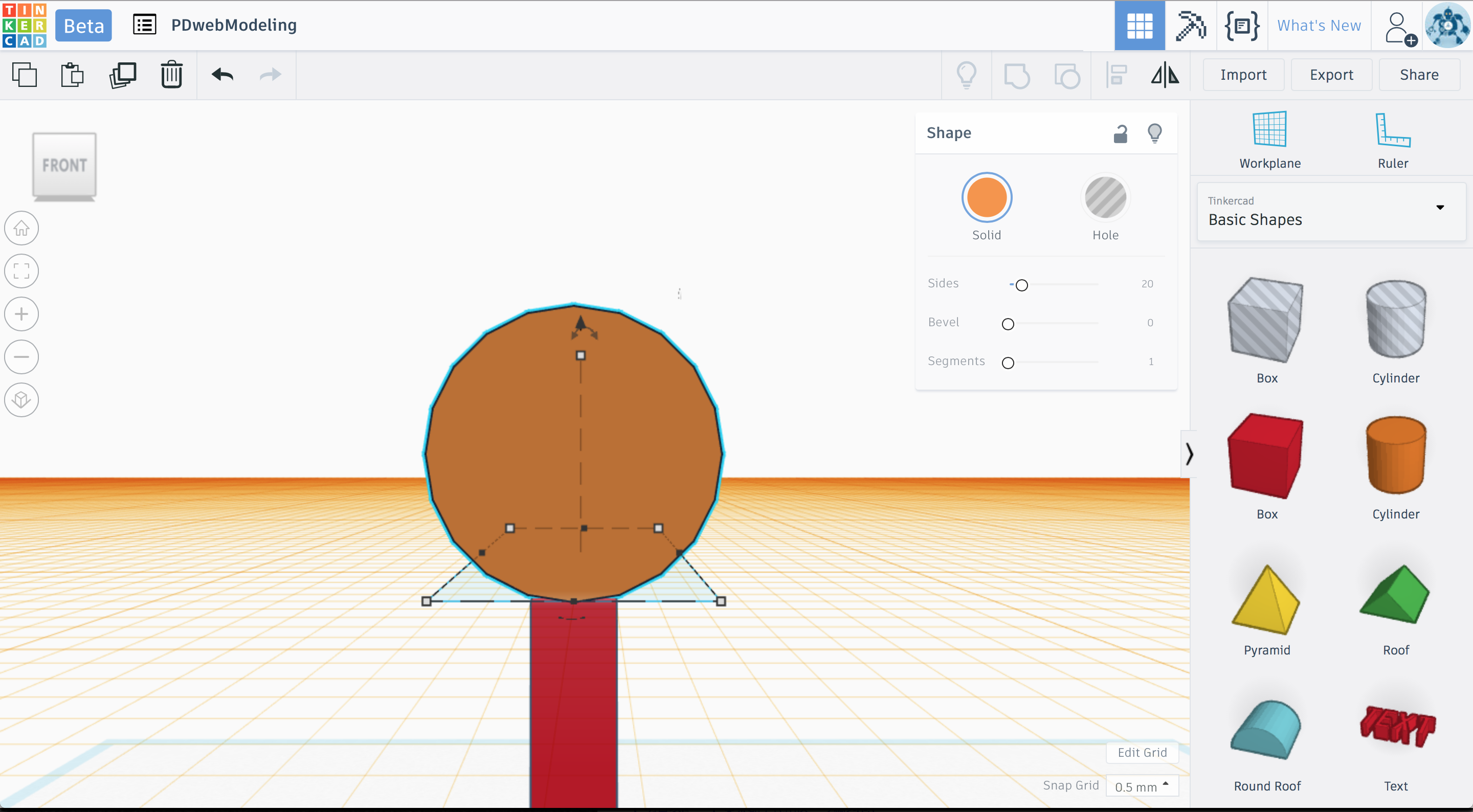
Task: Toggle shape visibility lightbulb in Shape panel
Action: (x=1154, y=133)
